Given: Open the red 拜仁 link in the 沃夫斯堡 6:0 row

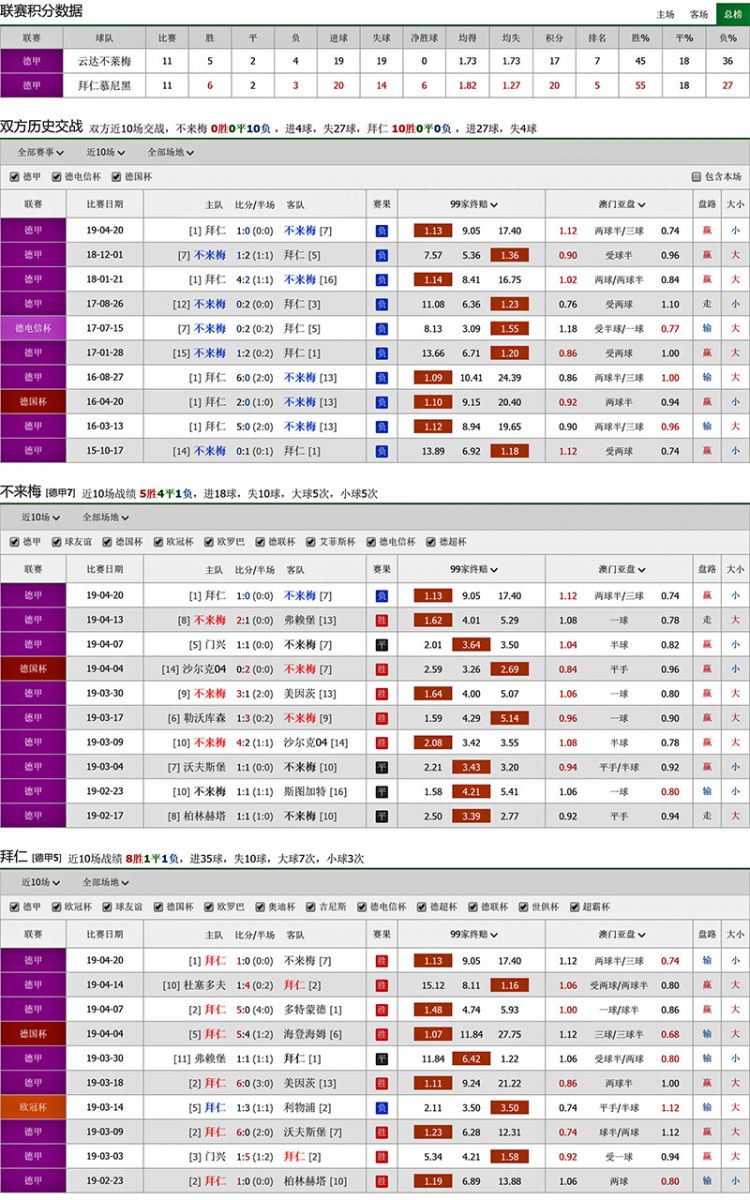Looking at the screenshot, I should 215,1132.
